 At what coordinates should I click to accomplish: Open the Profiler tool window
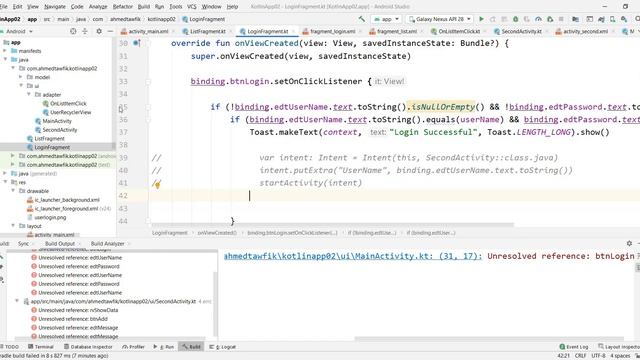point(133,347)
